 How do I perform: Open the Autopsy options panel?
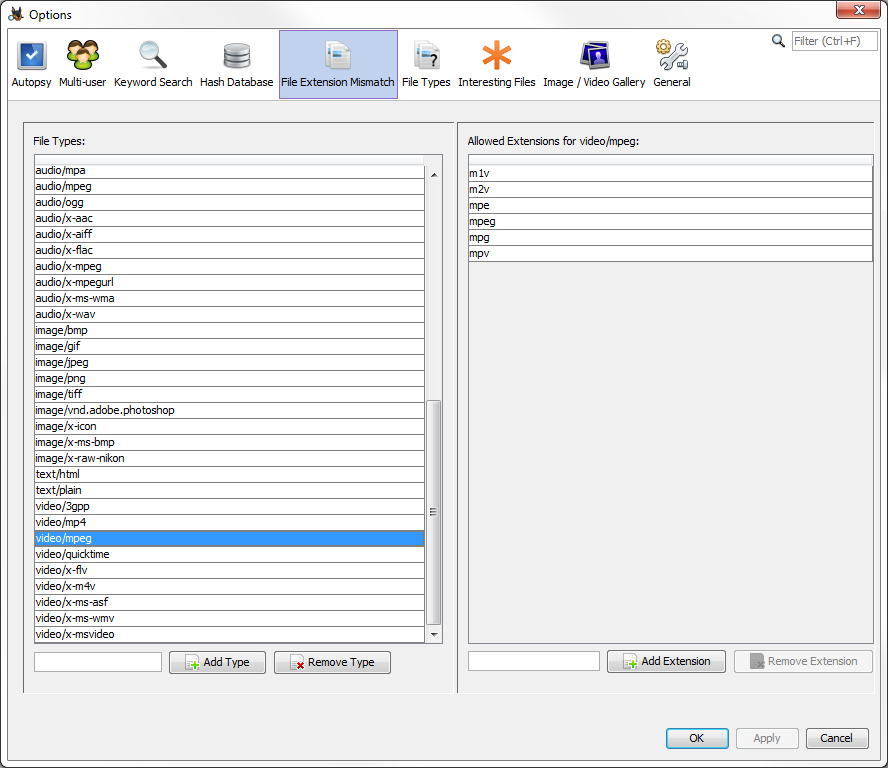(x=31, y=60)
